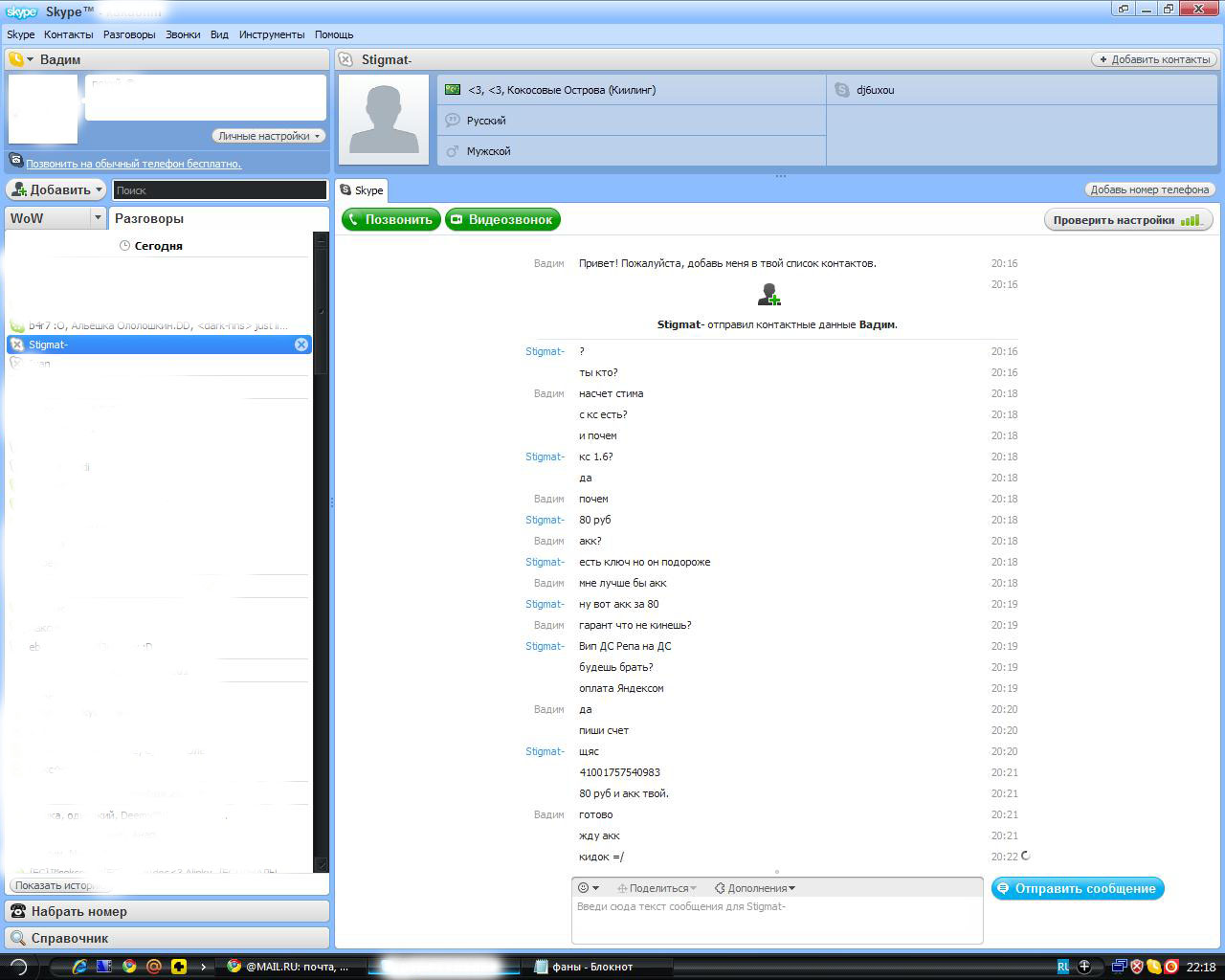
Task: Click the Cocos Islands flag icon
Action: (453, 89)
